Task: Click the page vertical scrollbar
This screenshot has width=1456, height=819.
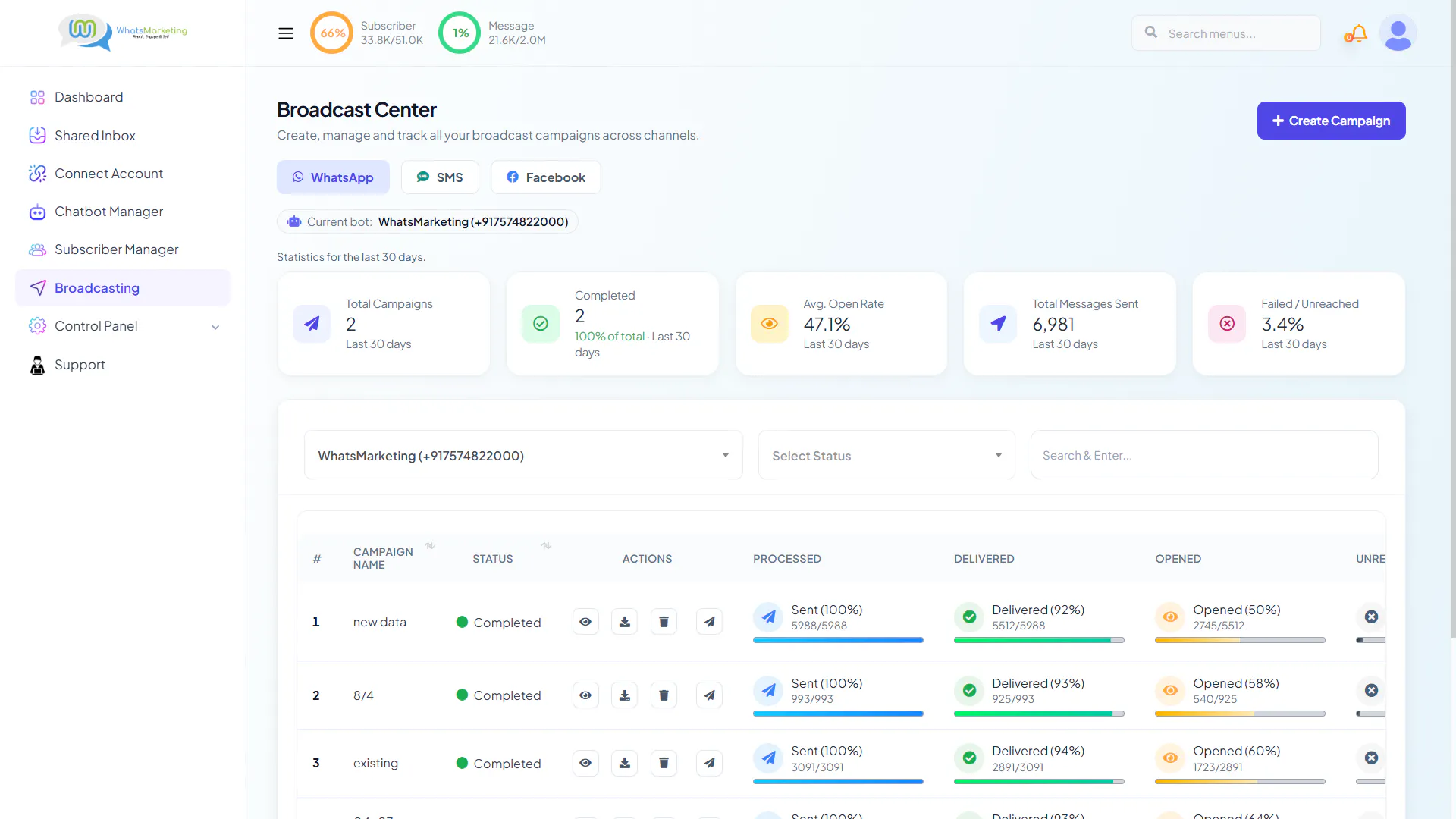Action: [1452, 318]
